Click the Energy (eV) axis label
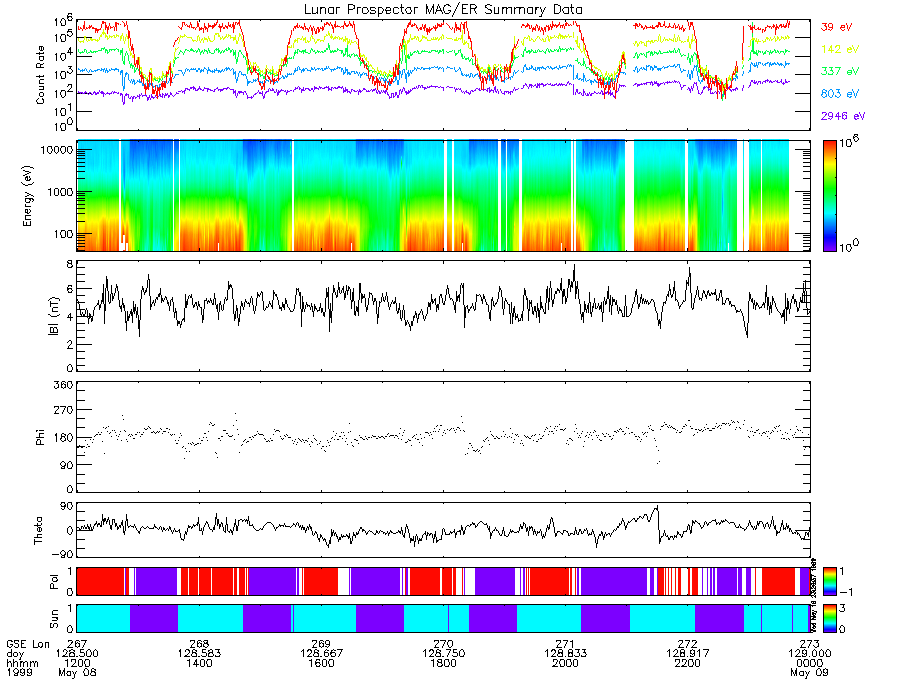 27,196
